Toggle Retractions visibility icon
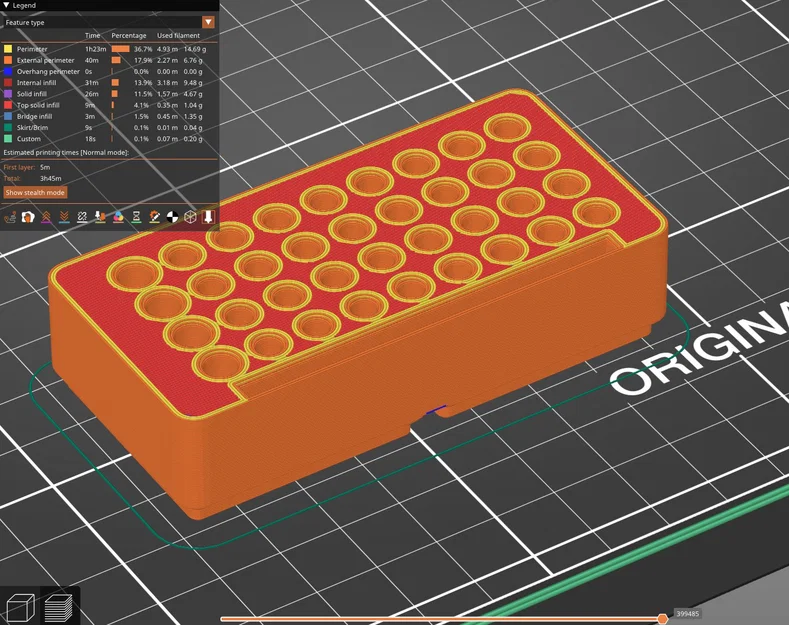 point(46,217)
